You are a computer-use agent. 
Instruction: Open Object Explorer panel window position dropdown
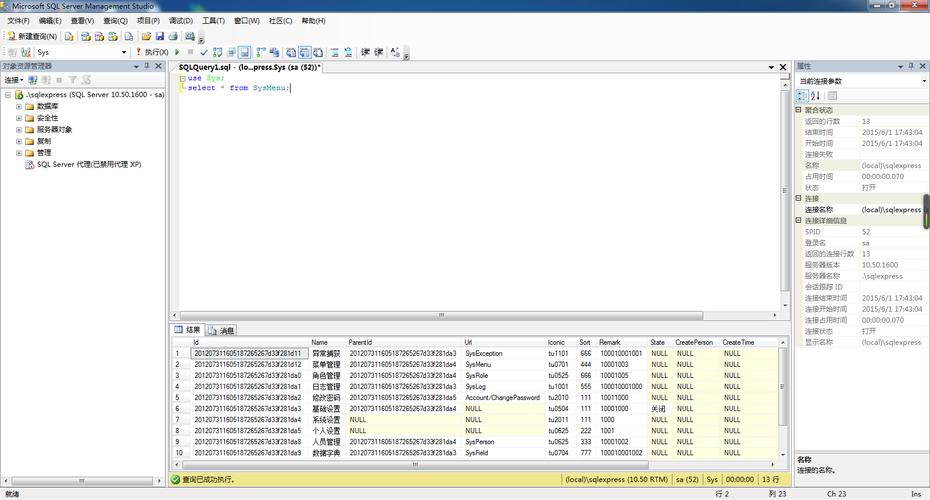tap(136, 66)
